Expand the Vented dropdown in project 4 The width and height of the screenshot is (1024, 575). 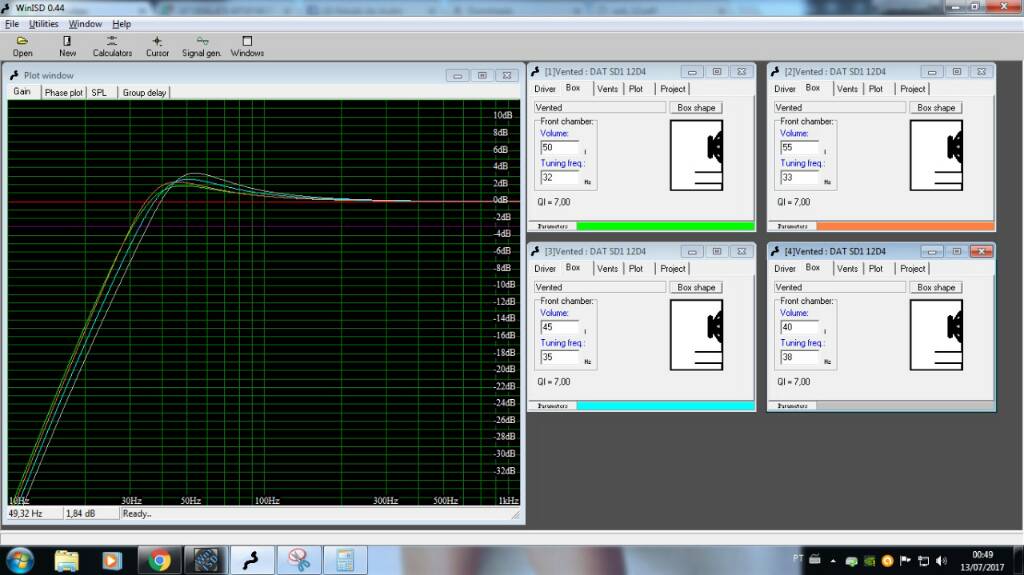coord(839,287)
